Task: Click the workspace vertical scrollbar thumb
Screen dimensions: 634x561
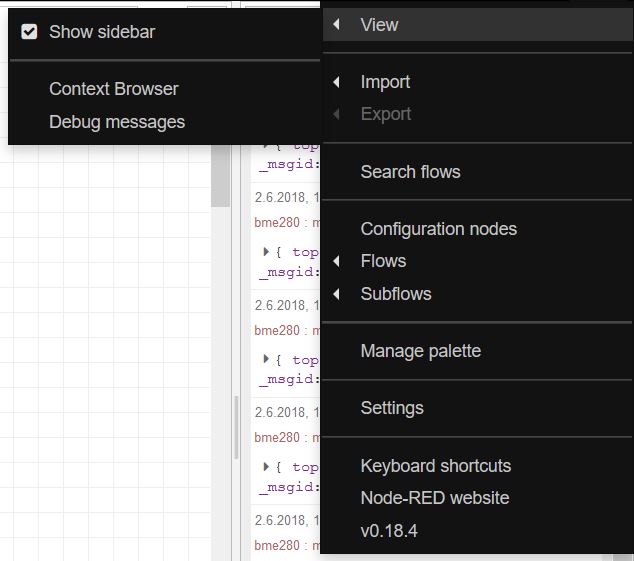Action: [x=220, y=176]
